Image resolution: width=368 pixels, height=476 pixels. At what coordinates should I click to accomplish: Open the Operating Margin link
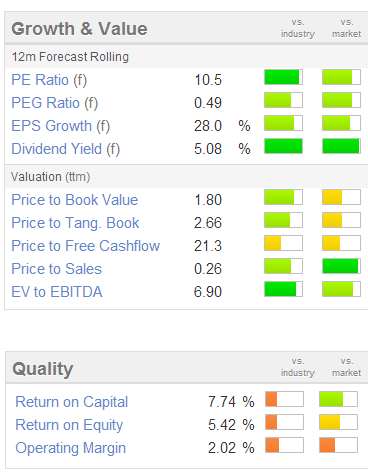point(71,448)
